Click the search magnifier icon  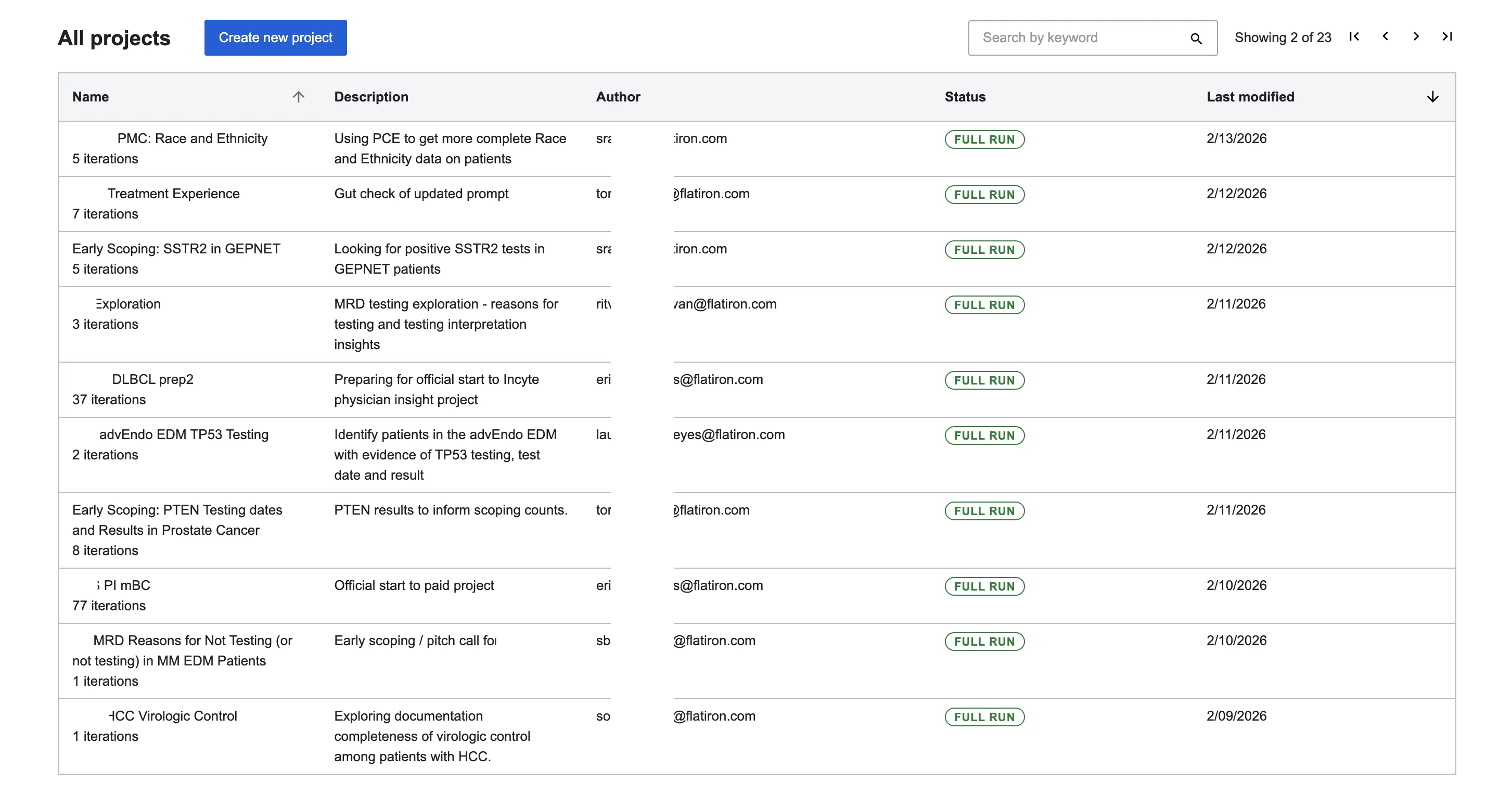point(1196,37)
